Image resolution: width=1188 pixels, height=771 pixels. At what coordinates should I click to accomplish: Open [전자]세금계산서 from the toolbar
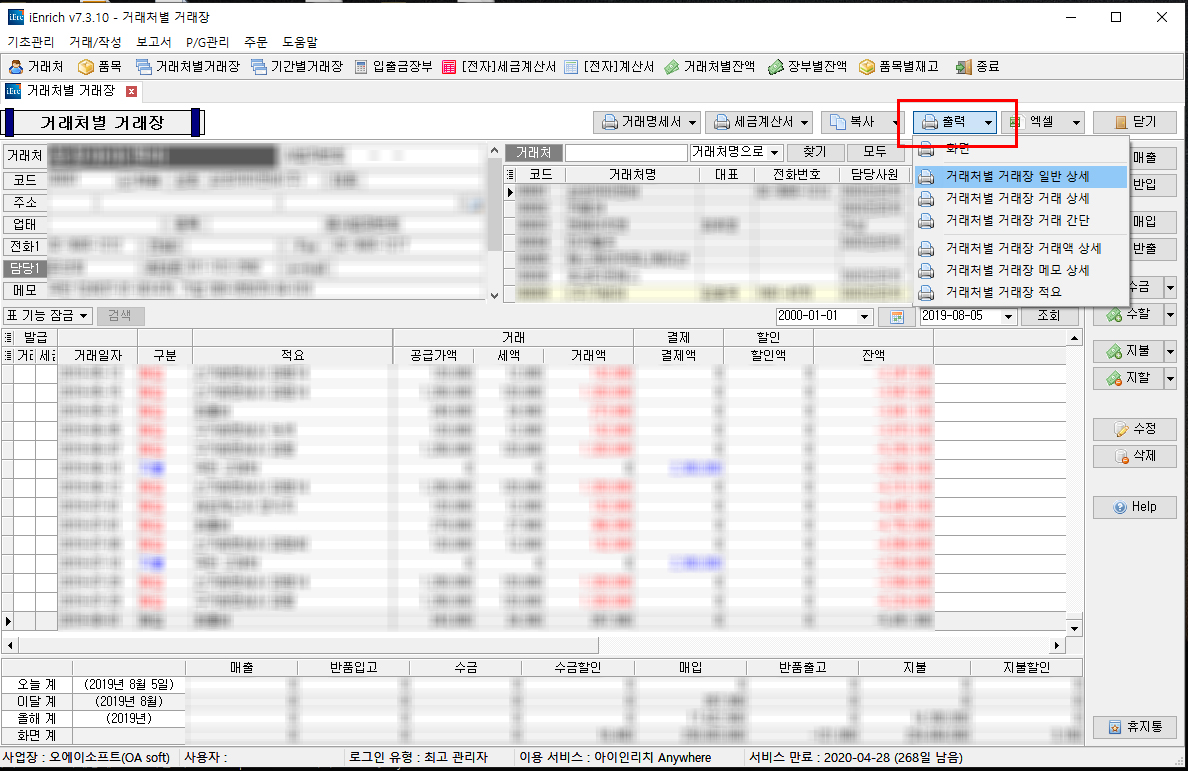point(498,67)
